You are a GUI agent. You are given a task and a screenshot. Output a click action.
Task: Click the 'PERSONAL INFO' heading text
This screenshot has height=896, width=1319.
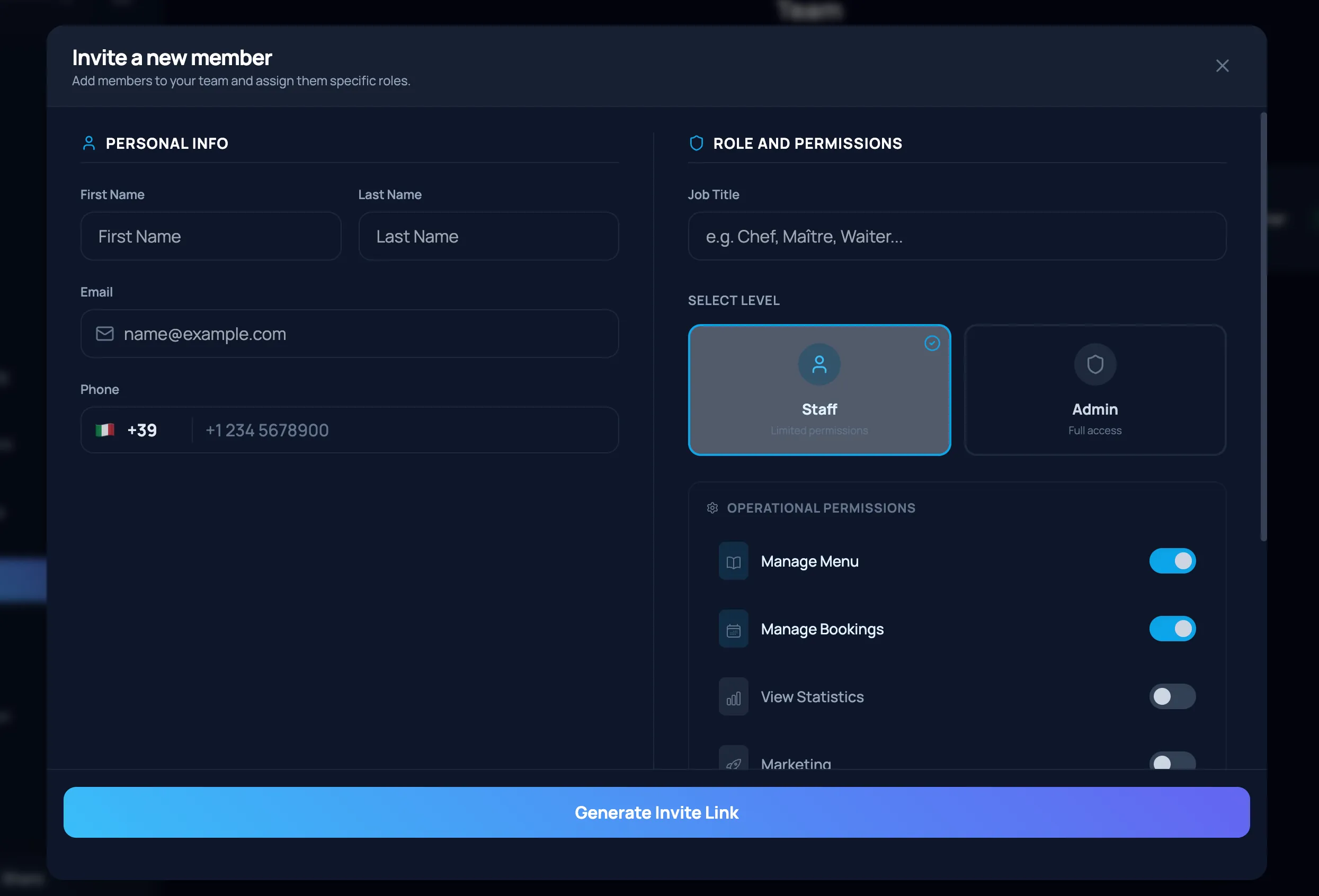pyautogui.click(x=167, y=143)
